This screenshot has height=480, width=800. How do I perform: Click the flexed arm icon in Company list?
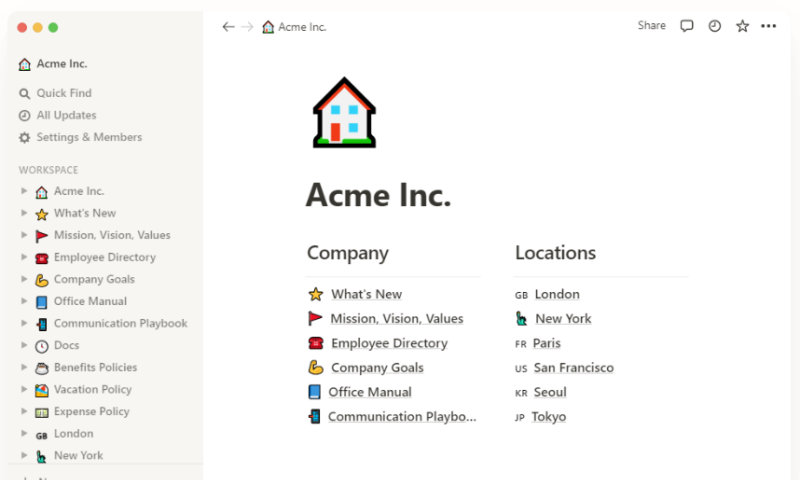coord(316,368)
